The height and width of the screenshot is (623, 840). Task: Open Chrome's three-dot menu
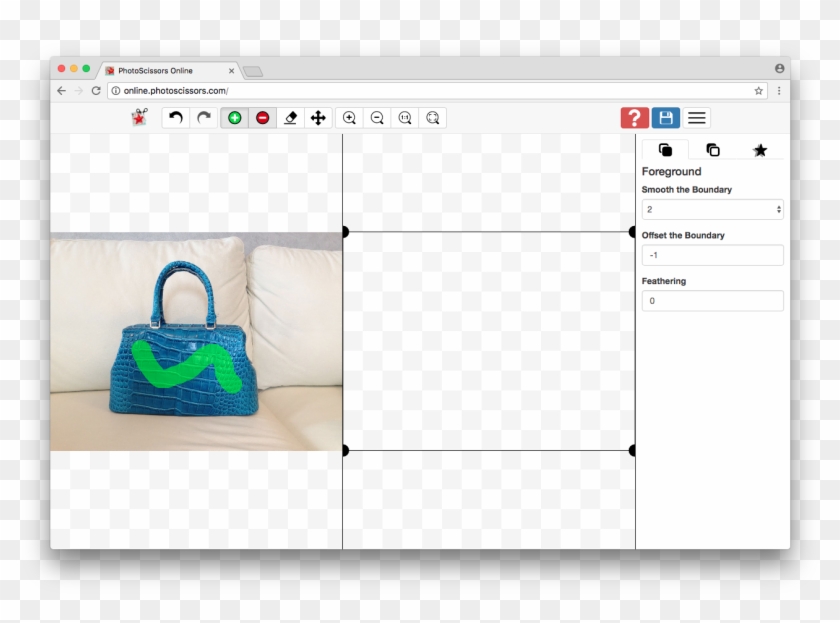click(779, 90)
